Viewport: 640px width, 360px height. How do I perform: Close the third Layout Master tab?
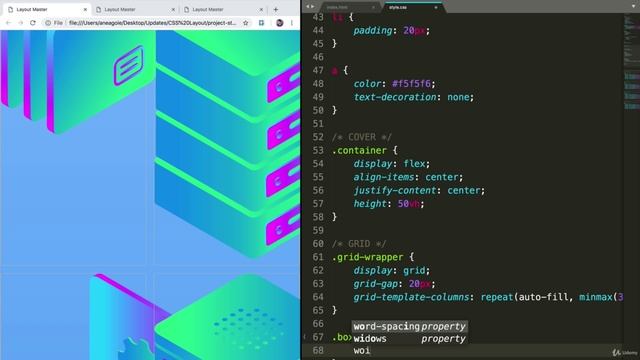[261, 9]
